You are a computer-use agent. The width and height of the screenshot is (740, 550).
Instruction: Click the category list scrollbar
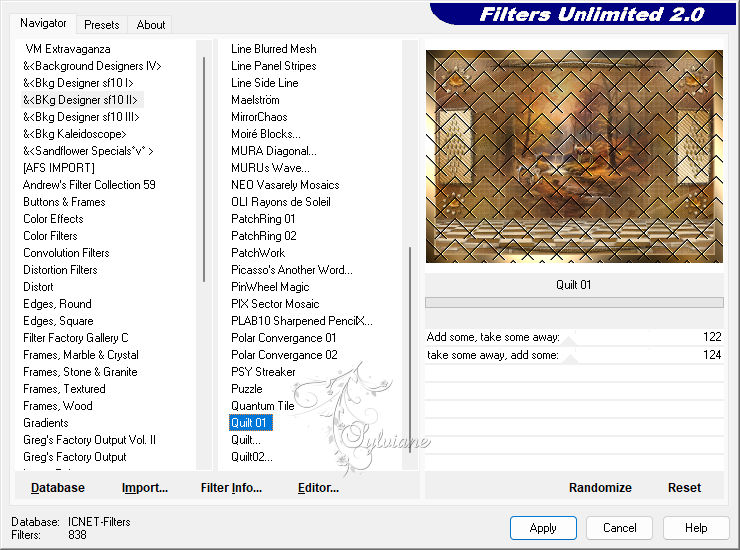click(x=204, y=169)
